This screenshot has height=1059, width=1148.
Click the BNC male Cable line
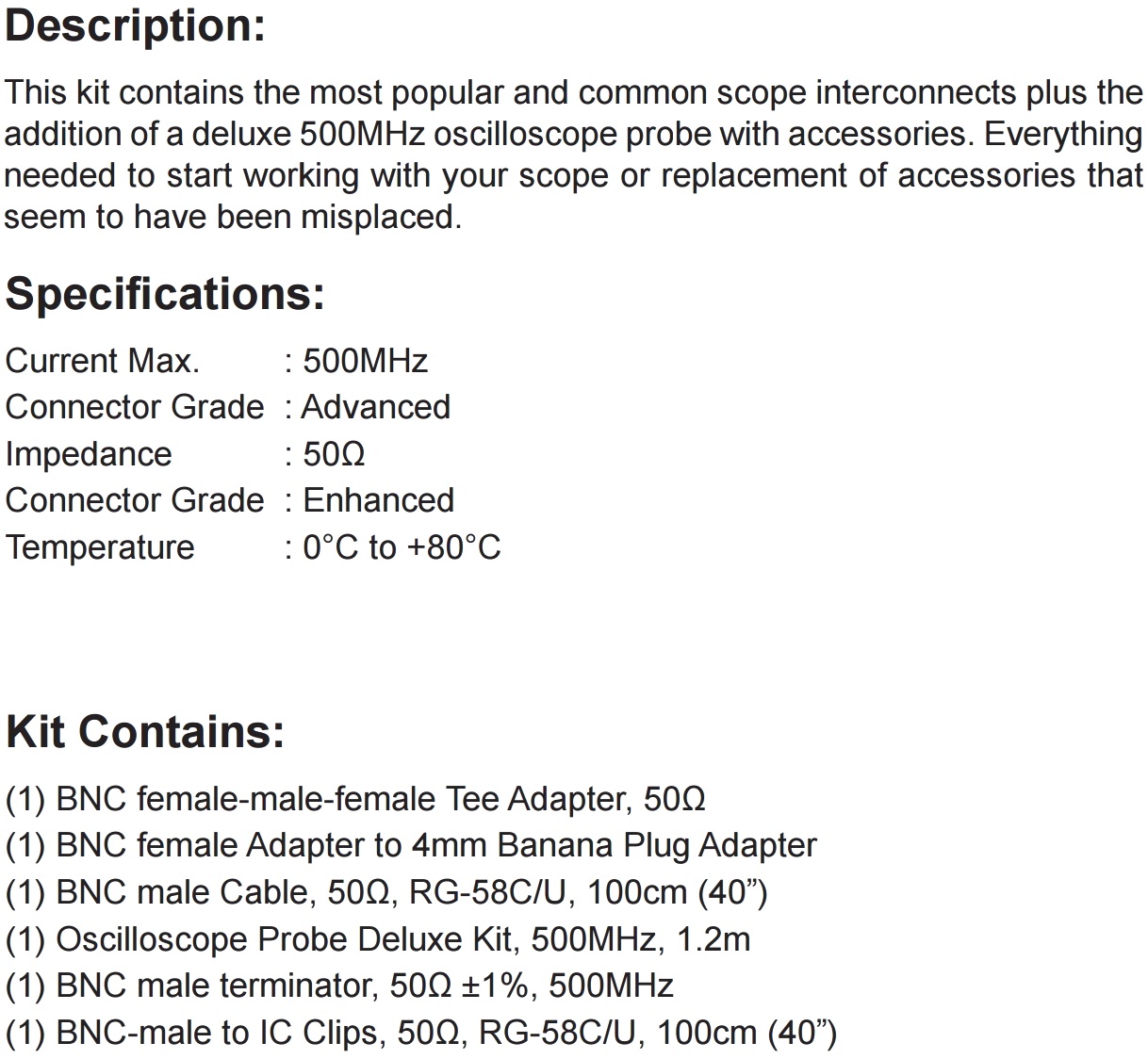tap(386, 891)
